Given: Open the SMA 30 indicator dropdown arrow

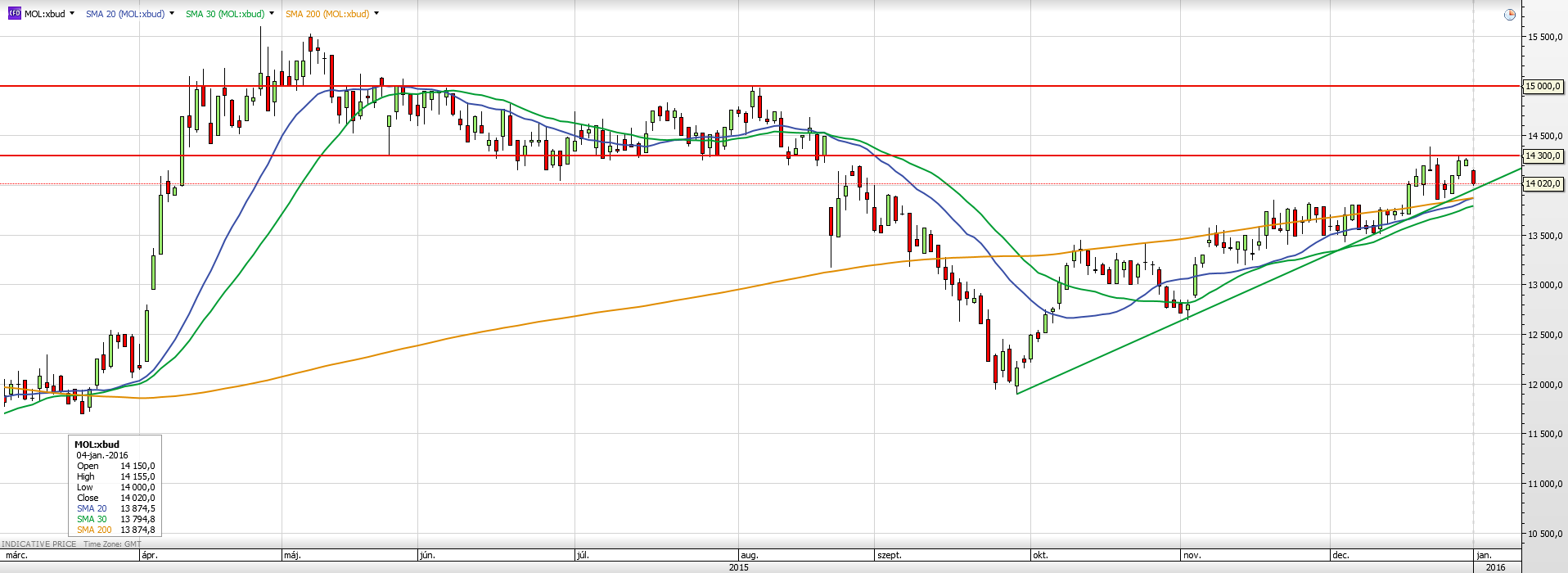Looking at the screenshot, I should click(x=272, y=14).
